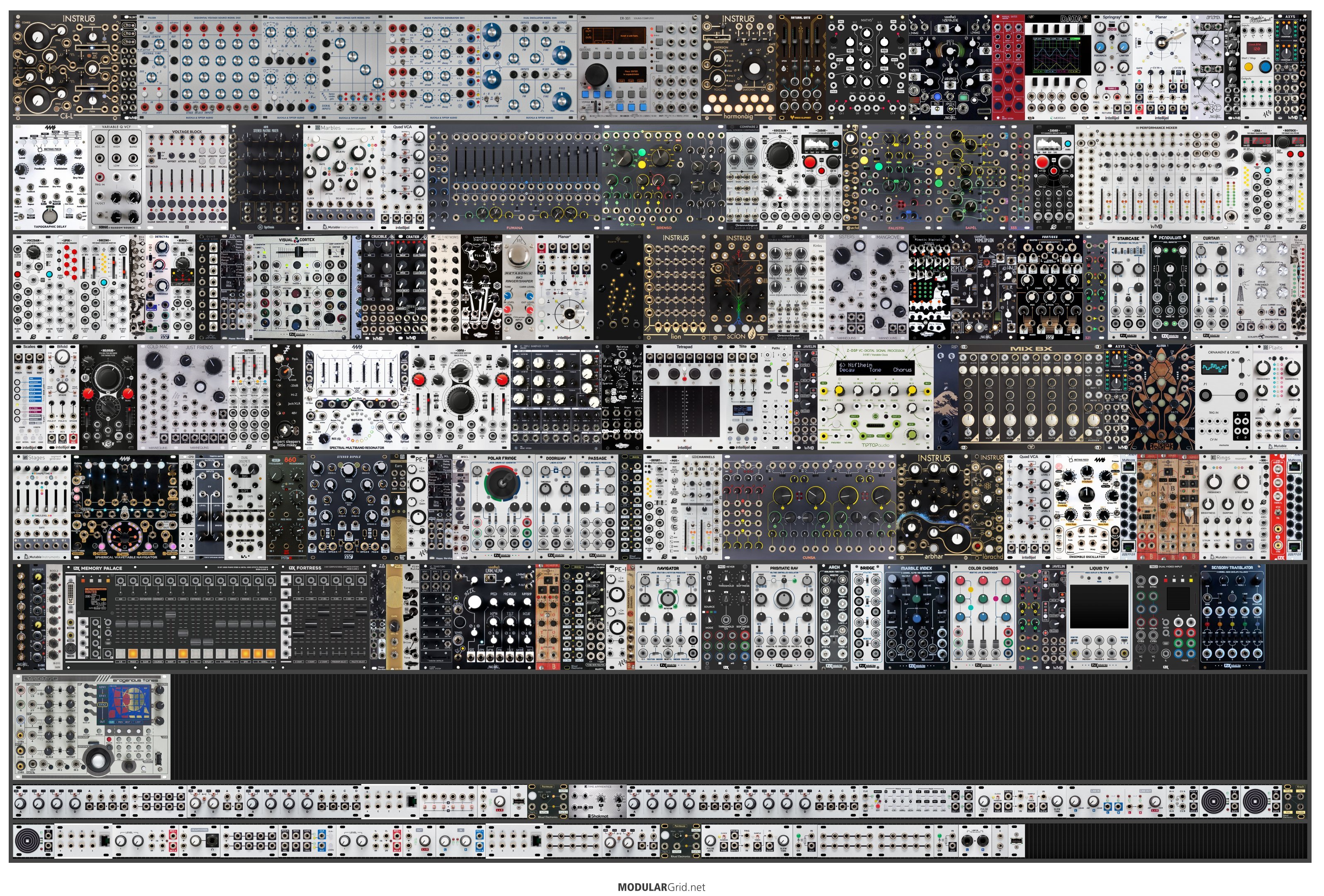Click the Sapèl module
Screen dimensions: 1324x896
(970, 177)
